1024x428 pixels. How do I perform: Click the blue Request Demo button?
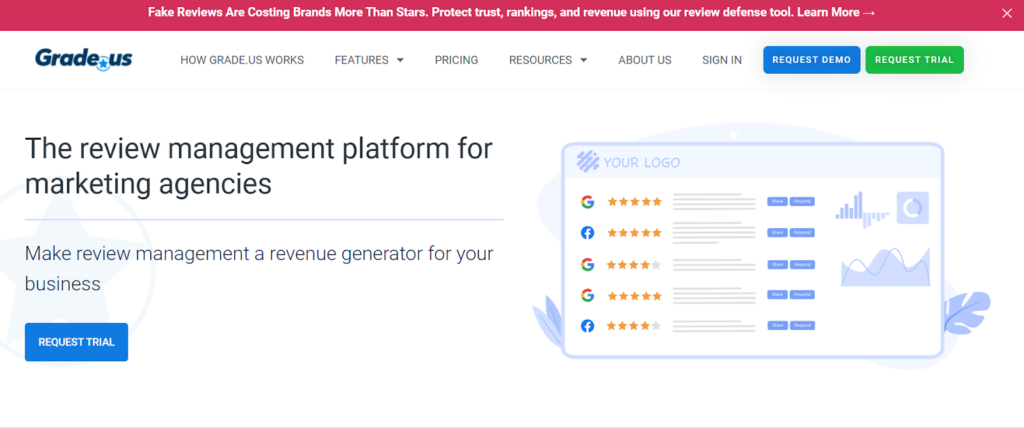(812, 60)
